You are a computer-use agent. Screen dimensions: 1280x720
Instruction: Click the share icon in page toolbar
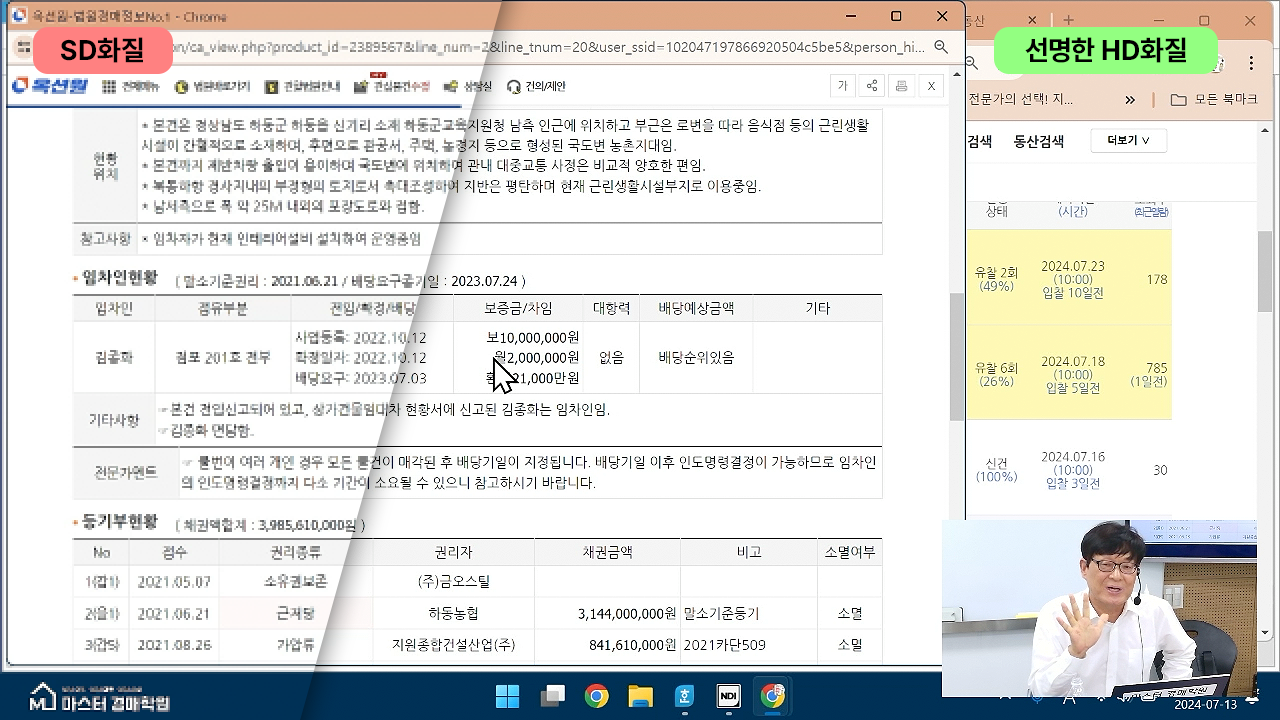[872, 86]
